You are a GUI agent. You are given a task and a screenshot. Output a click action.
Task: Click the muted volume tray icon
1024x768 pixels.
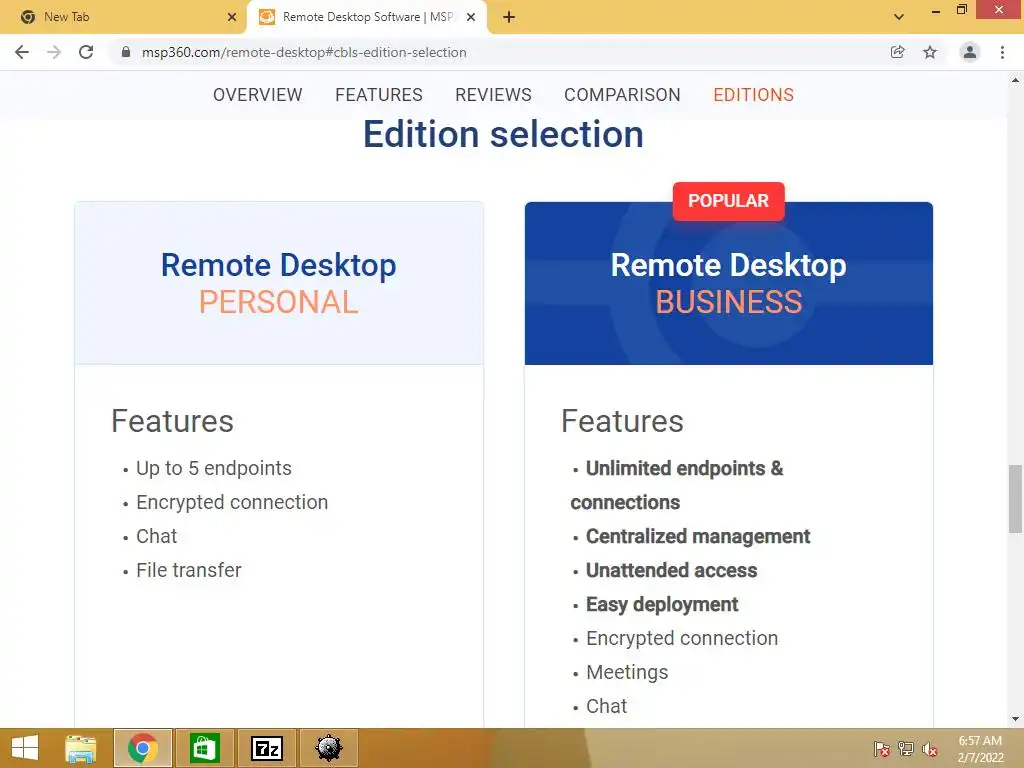930,748
